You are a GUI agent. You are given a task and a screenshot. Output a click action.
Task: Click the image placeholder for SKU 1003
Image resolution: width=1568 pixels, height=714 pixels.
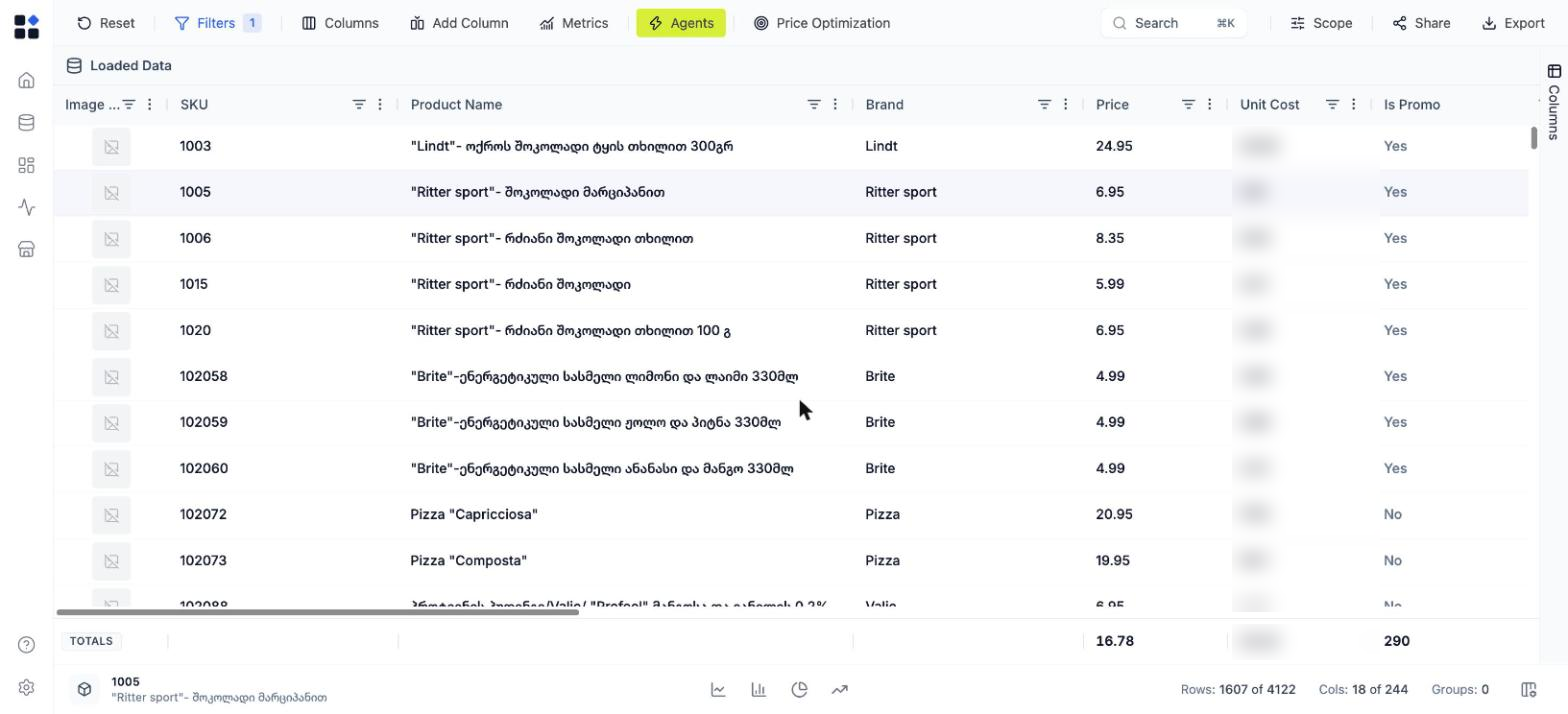(111, 146)
